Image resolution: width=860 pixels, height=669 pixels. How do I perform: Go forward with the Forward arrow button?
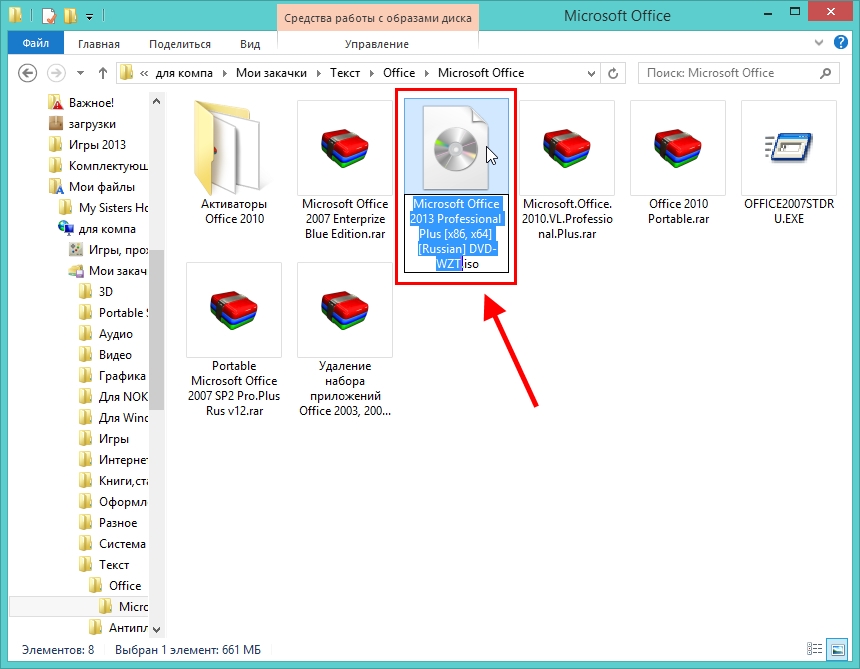56,73
